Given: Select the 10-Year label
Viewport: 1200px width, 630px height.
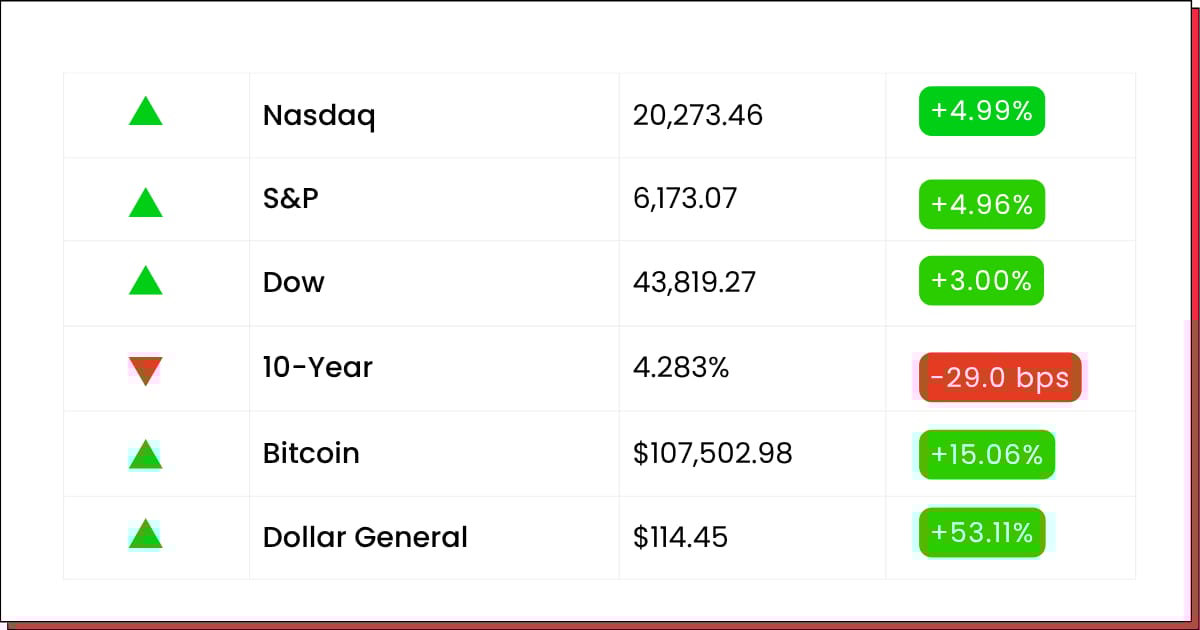Looking at the screenshot, I should 318,367.
